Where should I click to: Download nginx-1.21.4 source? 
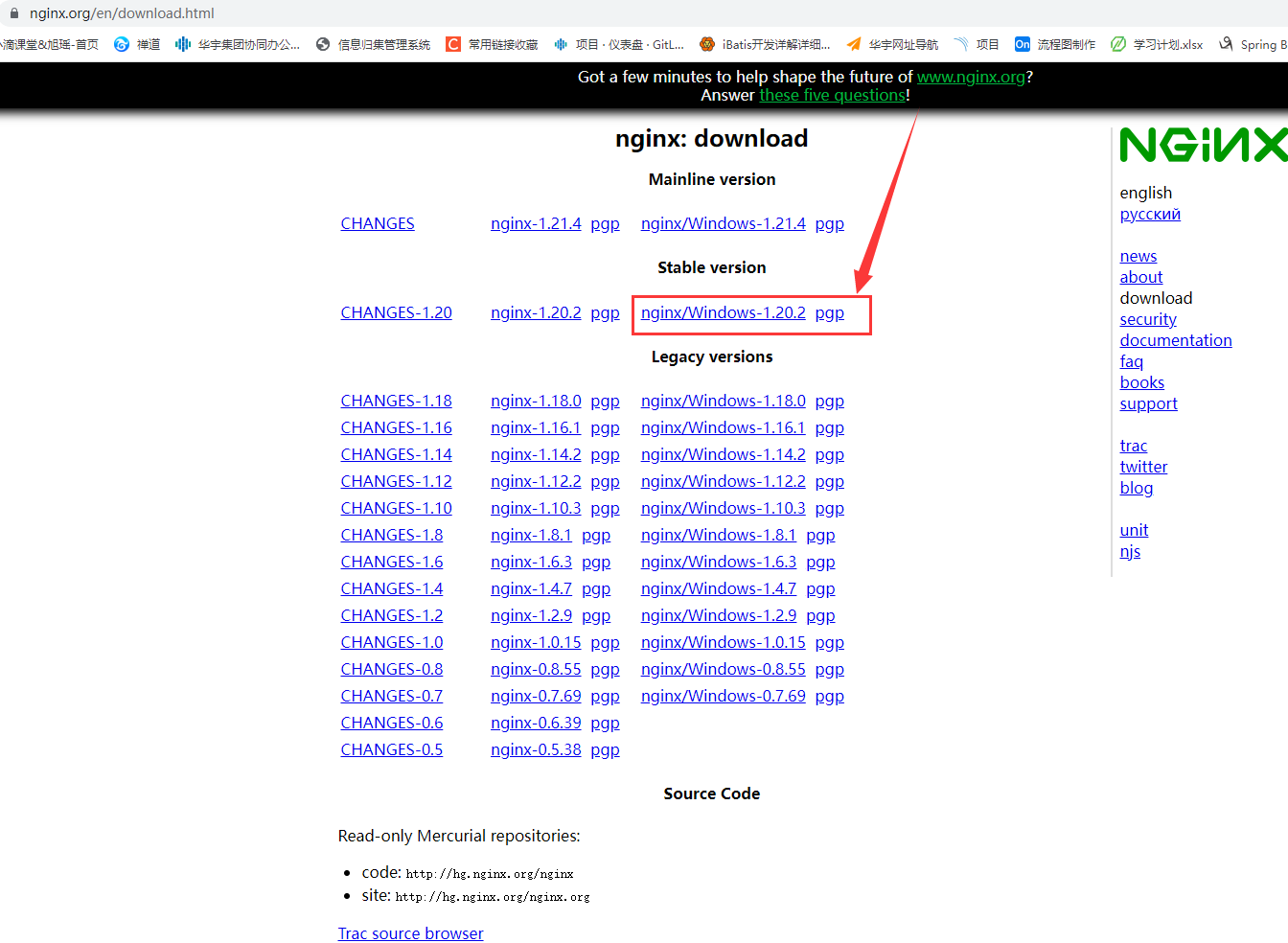point(536,223)
